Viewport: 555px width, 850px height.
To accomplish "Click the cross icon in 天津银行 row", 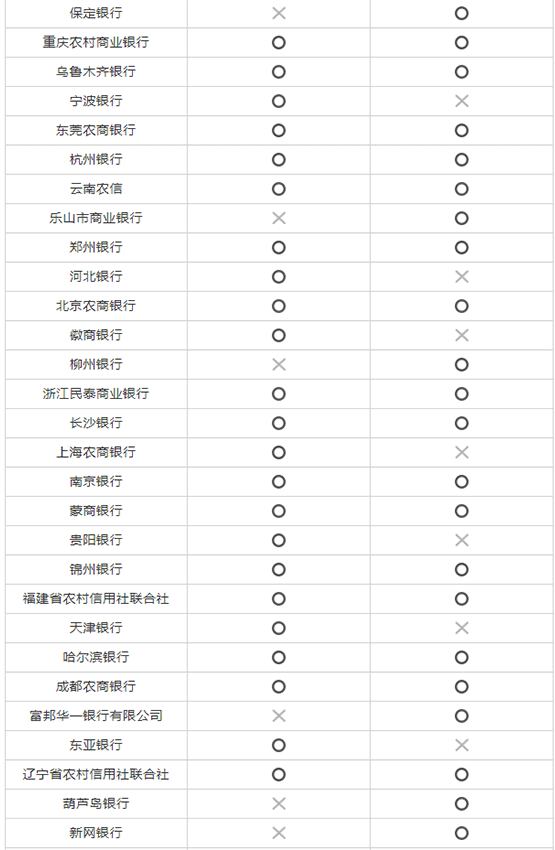I will (x=462, y=628).
